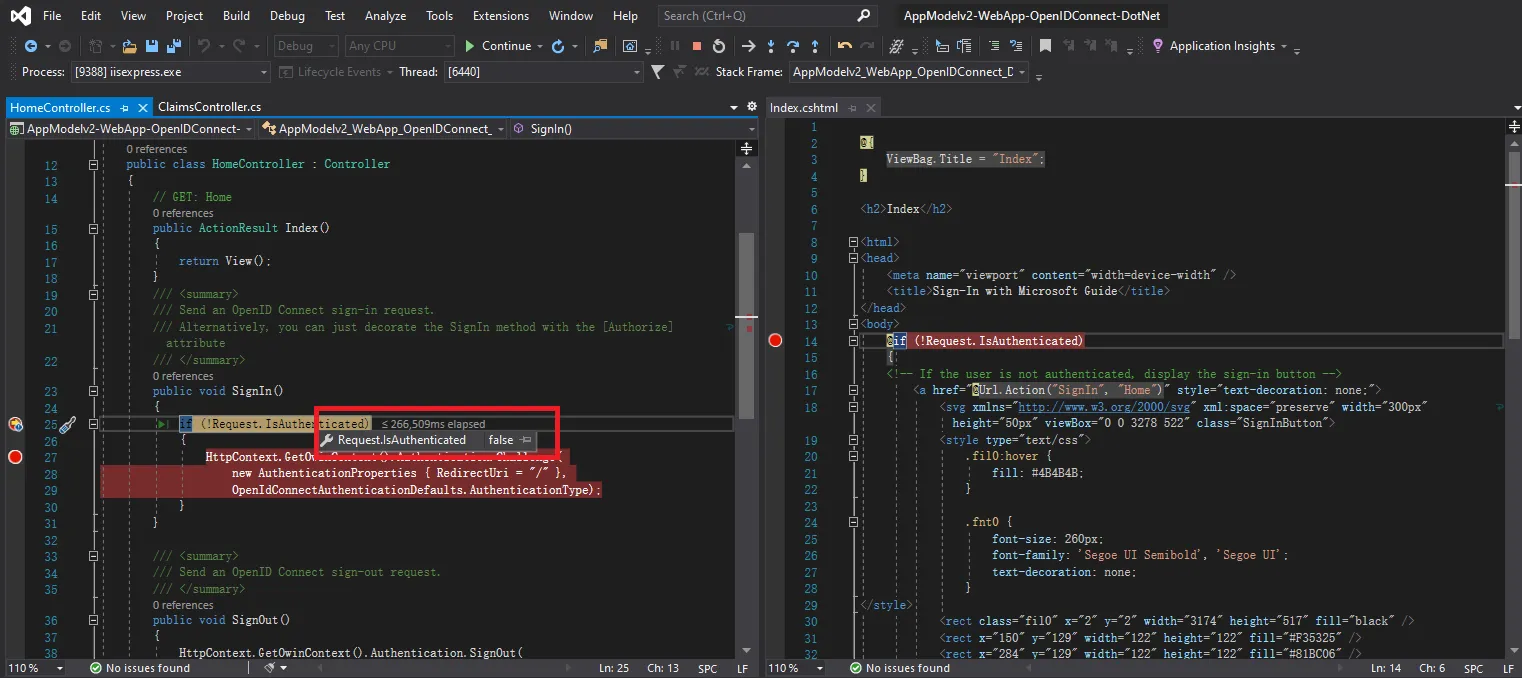Toggle the breakpoint on line 27

(x=15, y=457)
